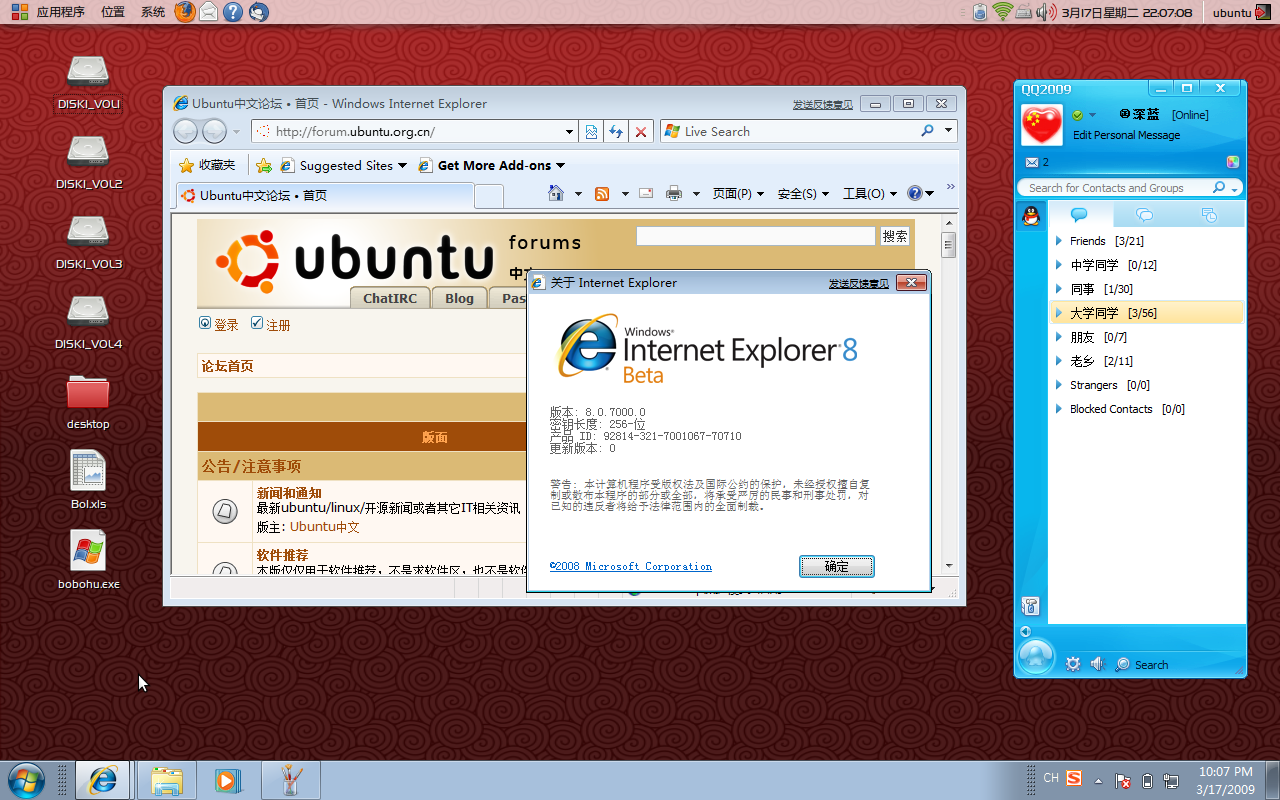Expand the Friends [3/21] contact group
The width and height of the screenshot is (1280, 800).
click(x=1059, y=241)
